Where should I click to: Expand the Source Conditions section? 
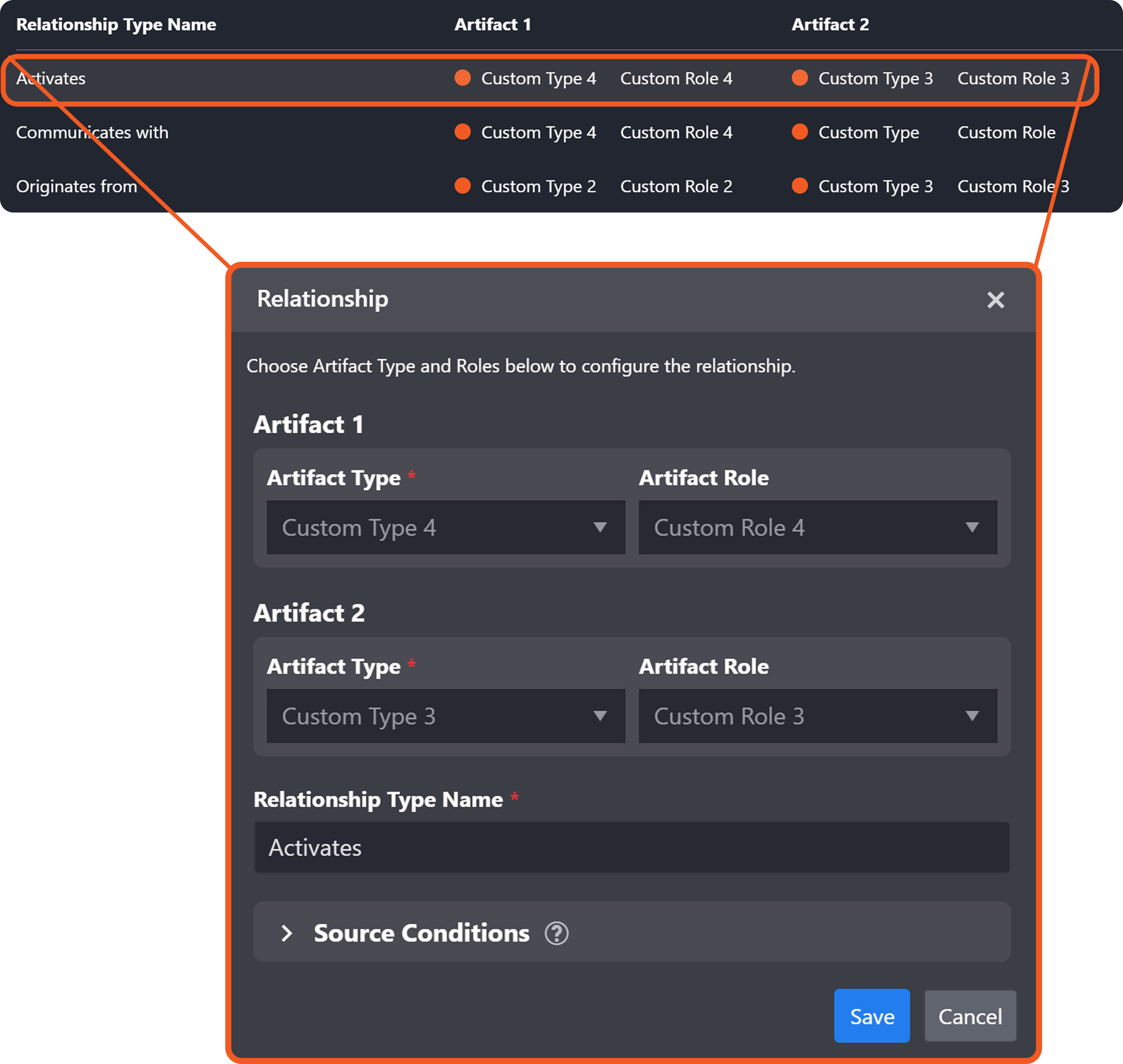click(287, 933)
